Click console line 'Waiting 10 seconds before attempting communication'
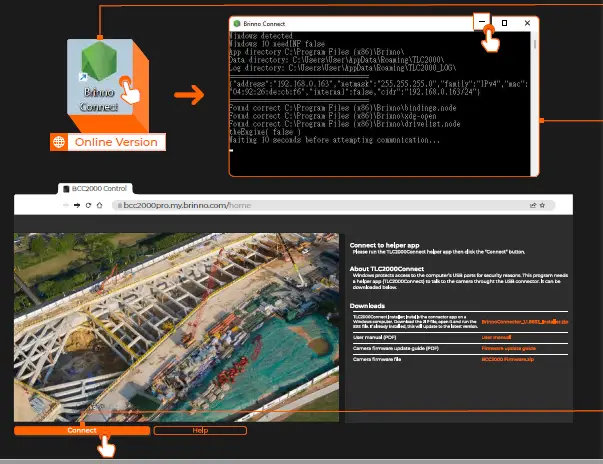Viewport: 603px width, 464px height. coord(334,140)
